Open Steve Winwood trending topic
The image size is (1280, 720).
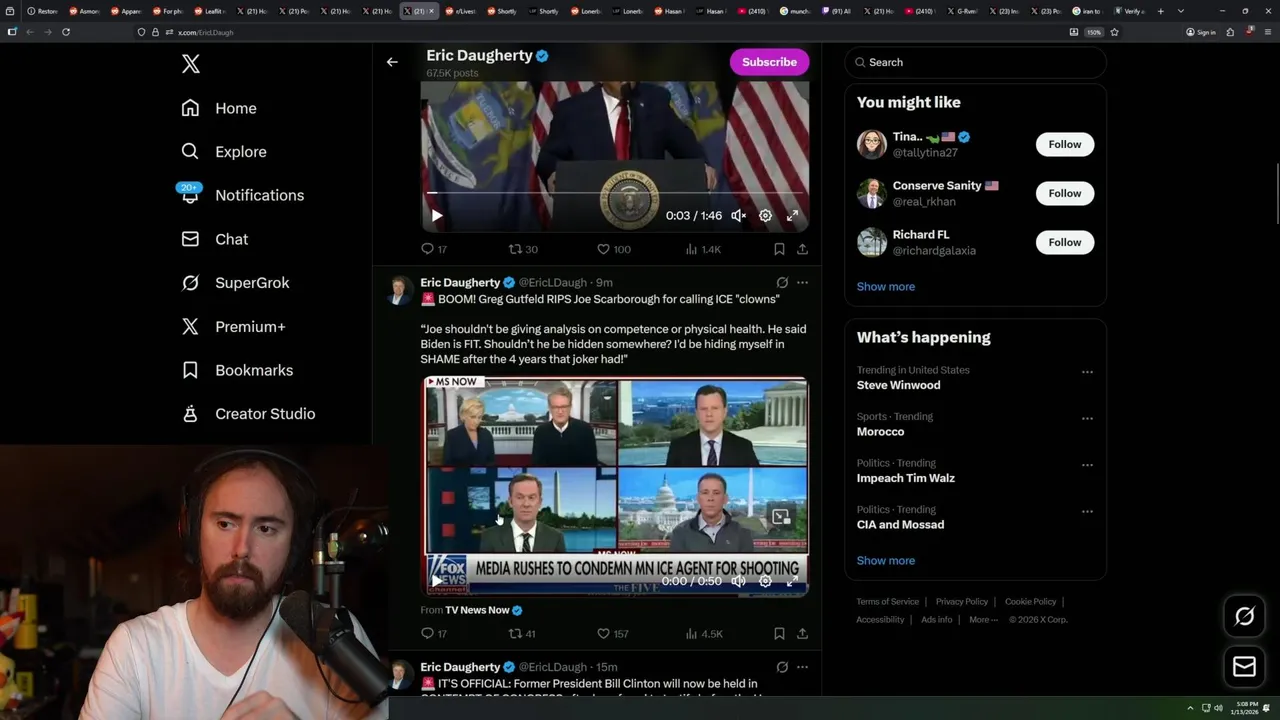[x=898, y=385]
